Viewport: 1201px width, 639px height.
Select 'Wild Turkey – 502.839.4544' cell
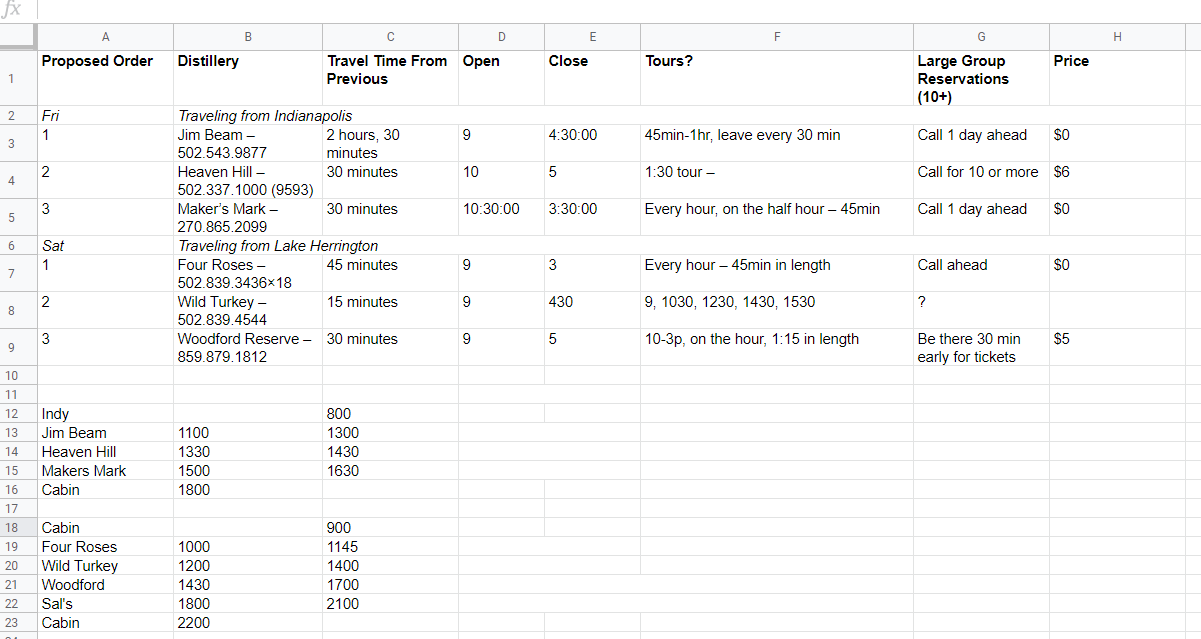click(x=248, y=311)
